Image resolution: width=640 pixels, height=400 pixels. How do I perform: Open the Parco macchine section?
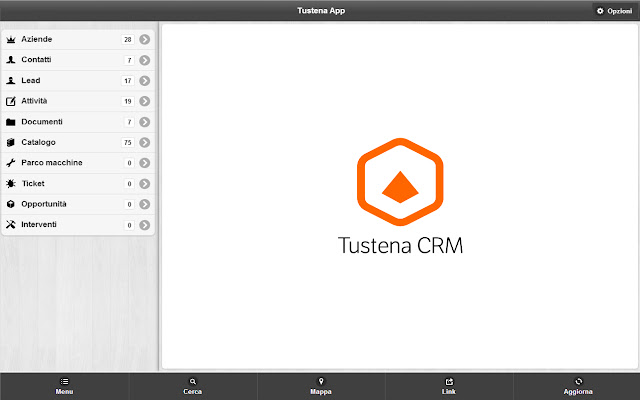coord(78,163)
